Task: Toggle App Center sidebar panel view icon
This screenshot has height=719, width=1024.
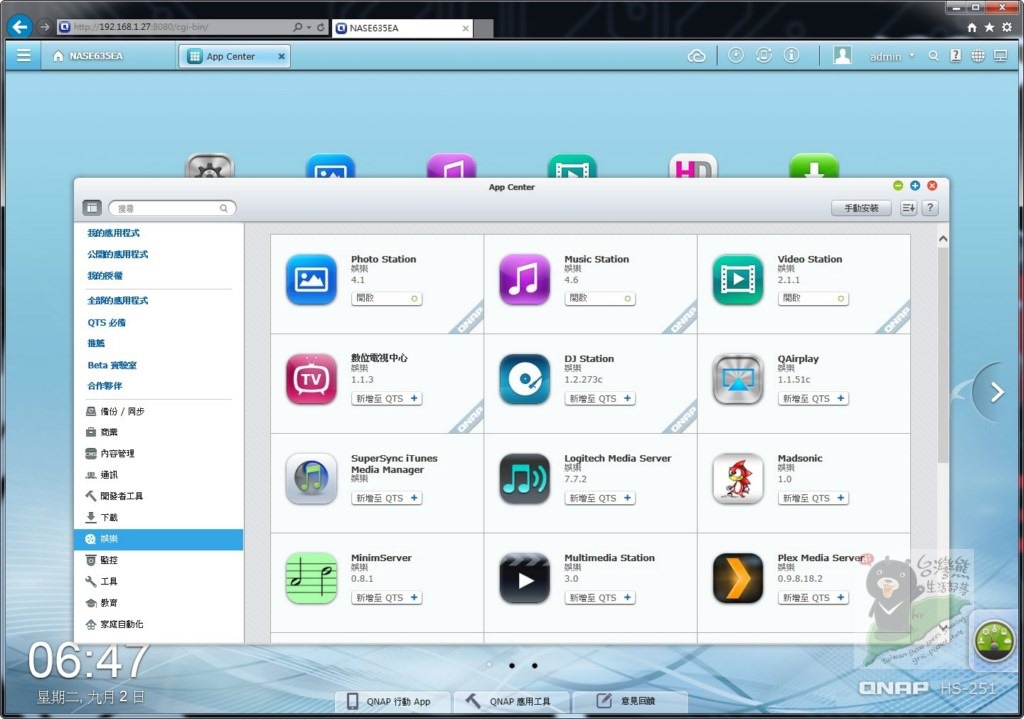Action: tap(91, 208)
